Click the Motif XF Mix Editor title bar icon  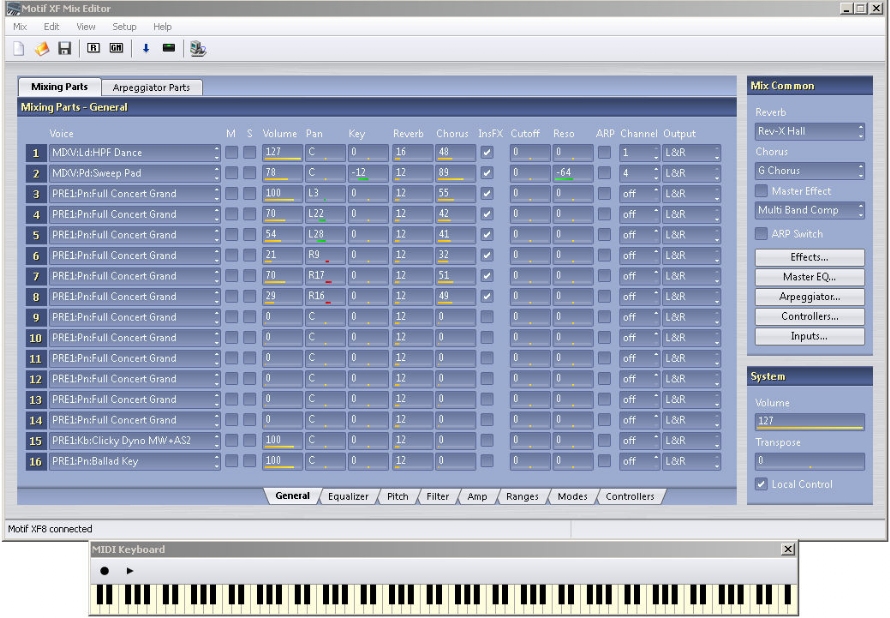(12, 9)
